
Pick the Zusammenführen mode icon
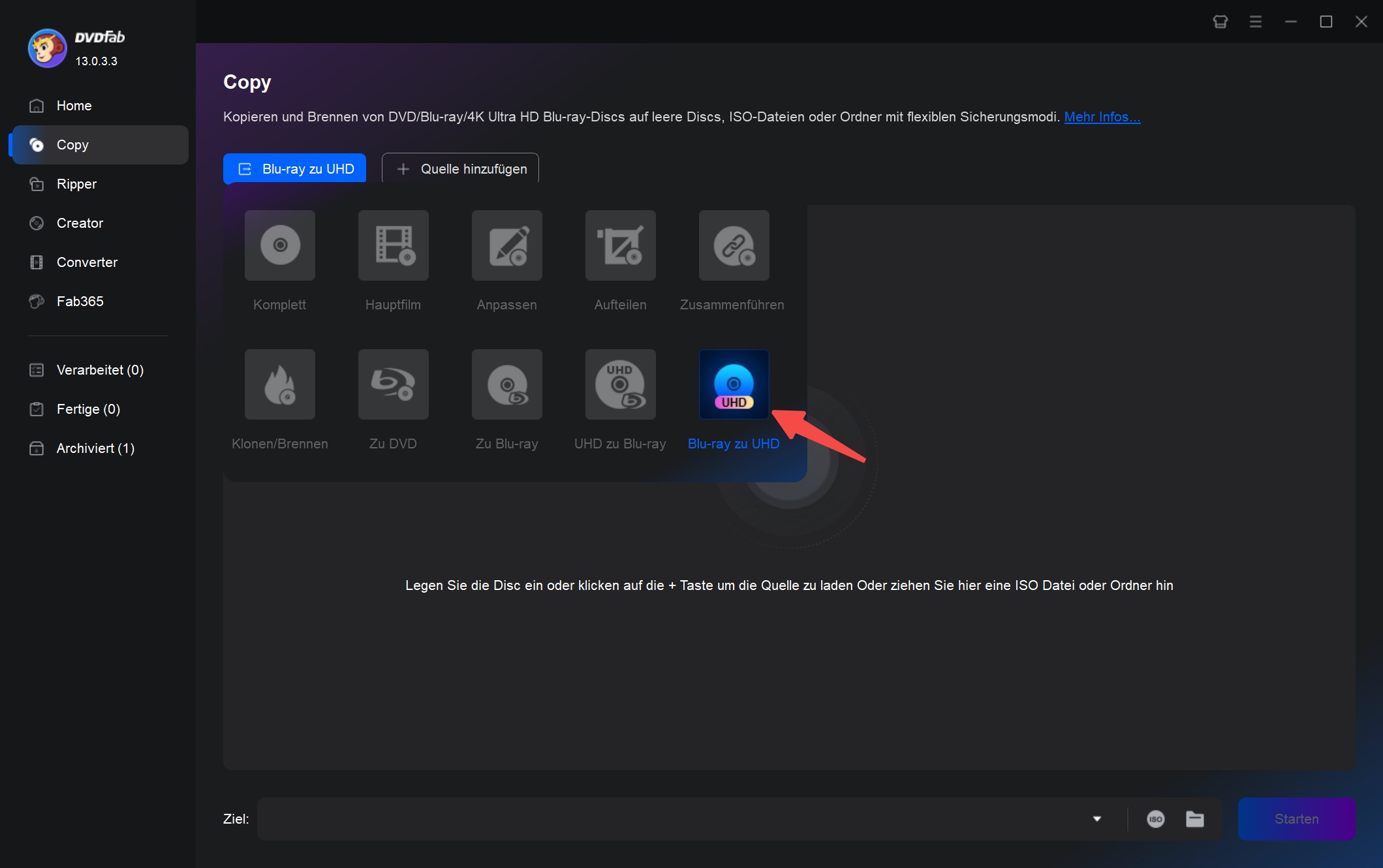(x=734, y=245)
